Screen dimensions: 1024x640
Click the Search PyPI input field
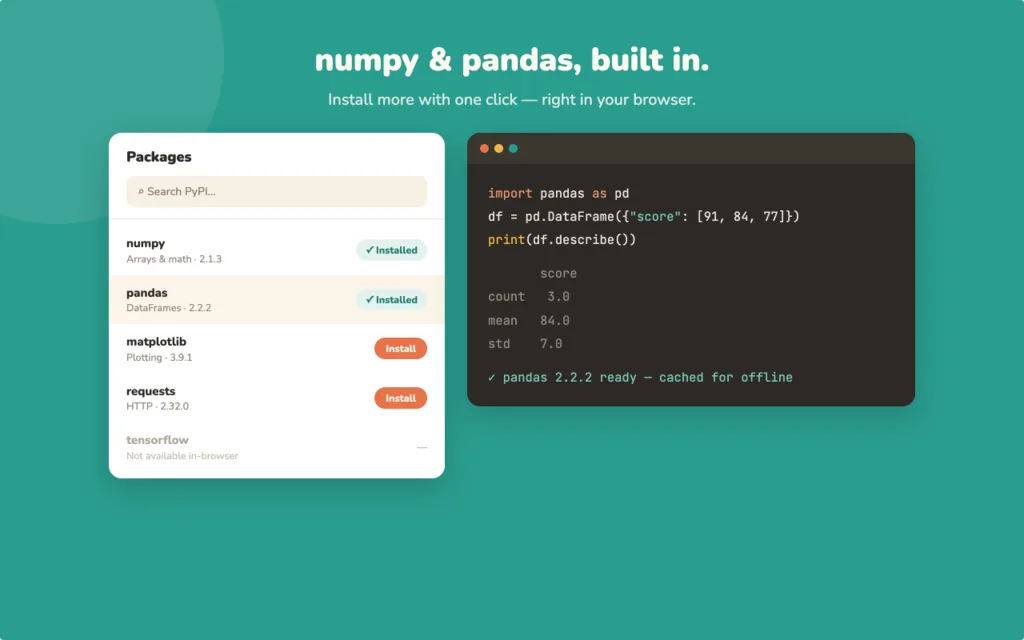pos(276,191)
